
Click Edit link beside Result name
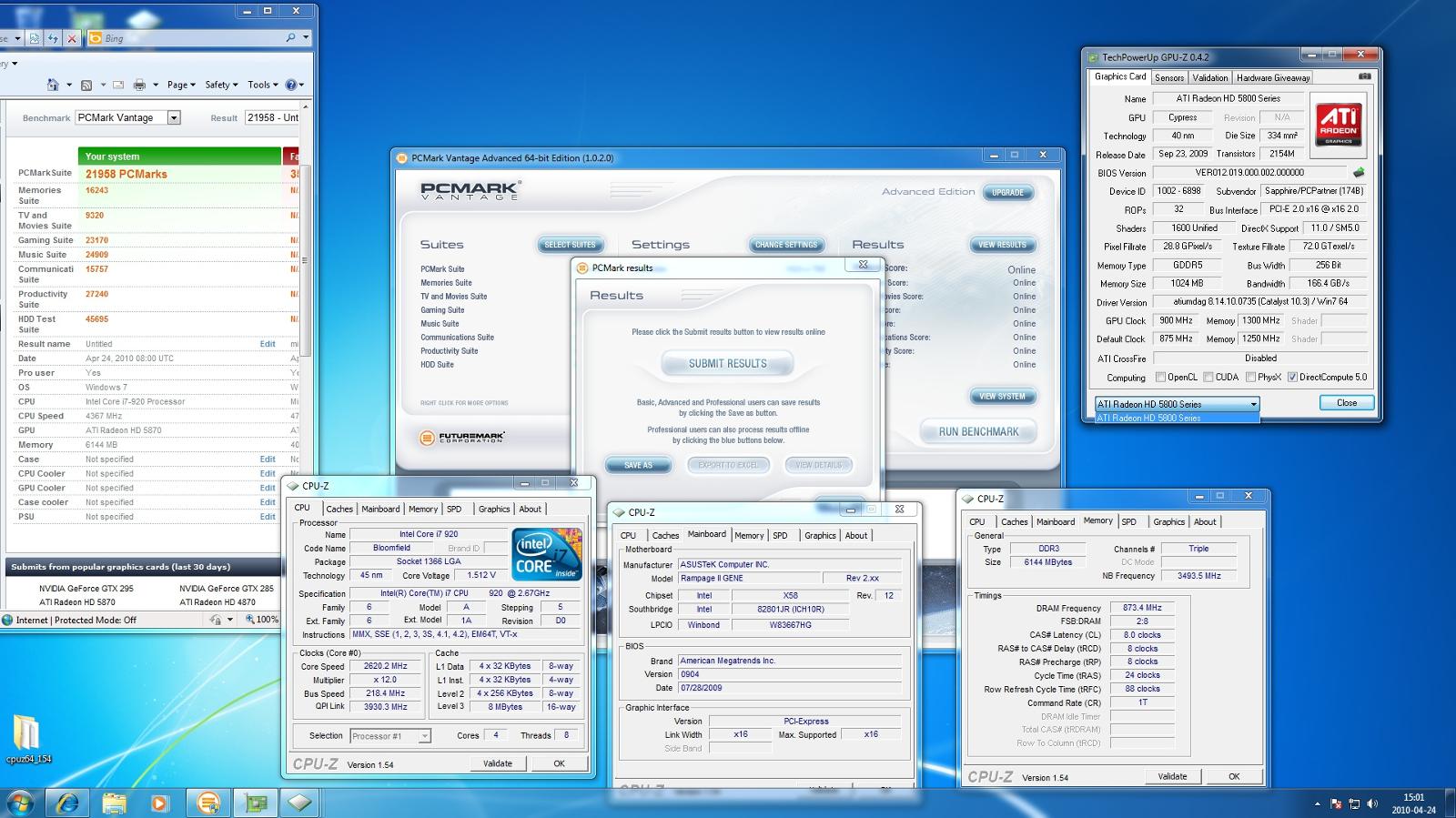coord(268,344)
